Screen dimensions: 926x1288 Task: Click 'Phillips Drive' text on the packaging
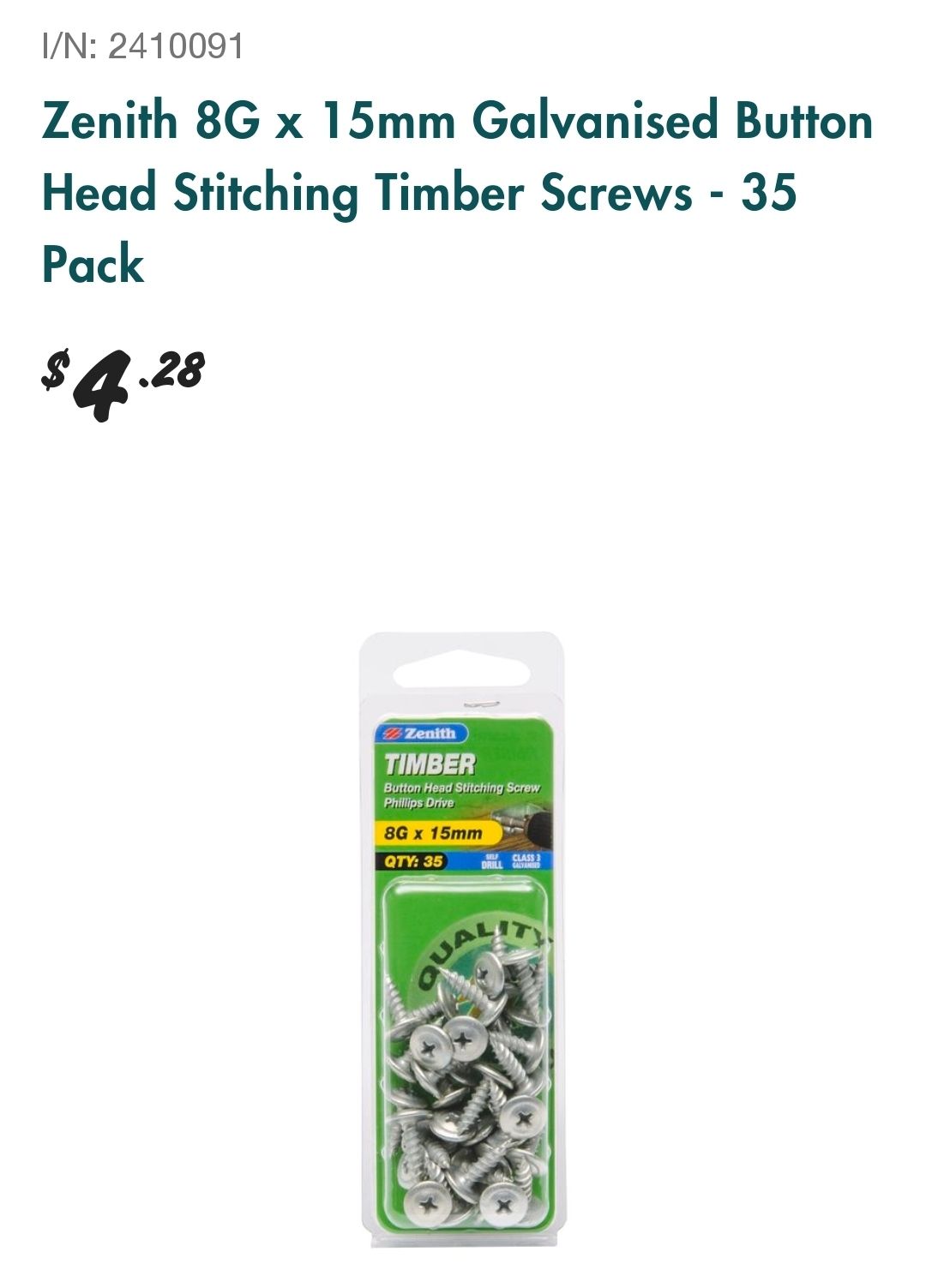pyautogui.click(x=418, y=803)
